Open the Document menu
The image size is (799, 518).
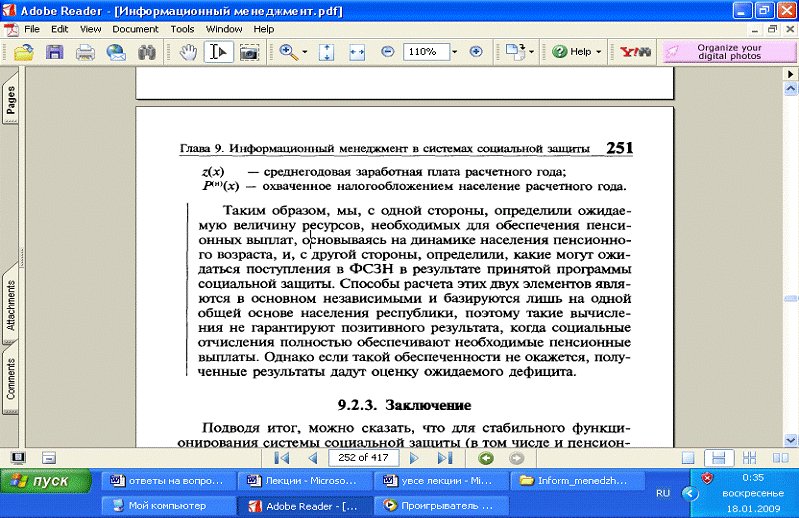[x=135, y=29]
